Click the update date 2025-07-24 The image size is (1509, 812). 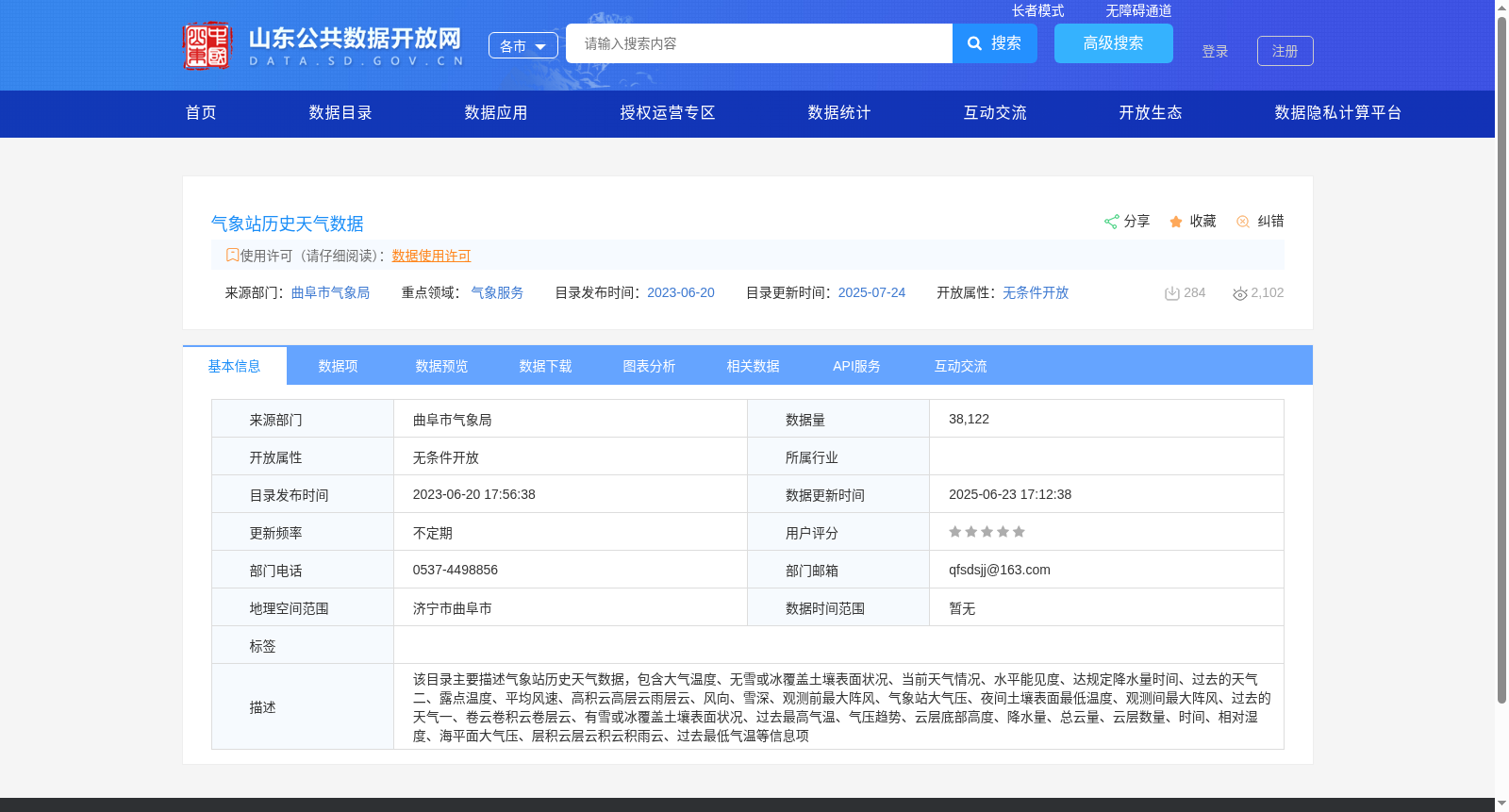click(871, 293)
